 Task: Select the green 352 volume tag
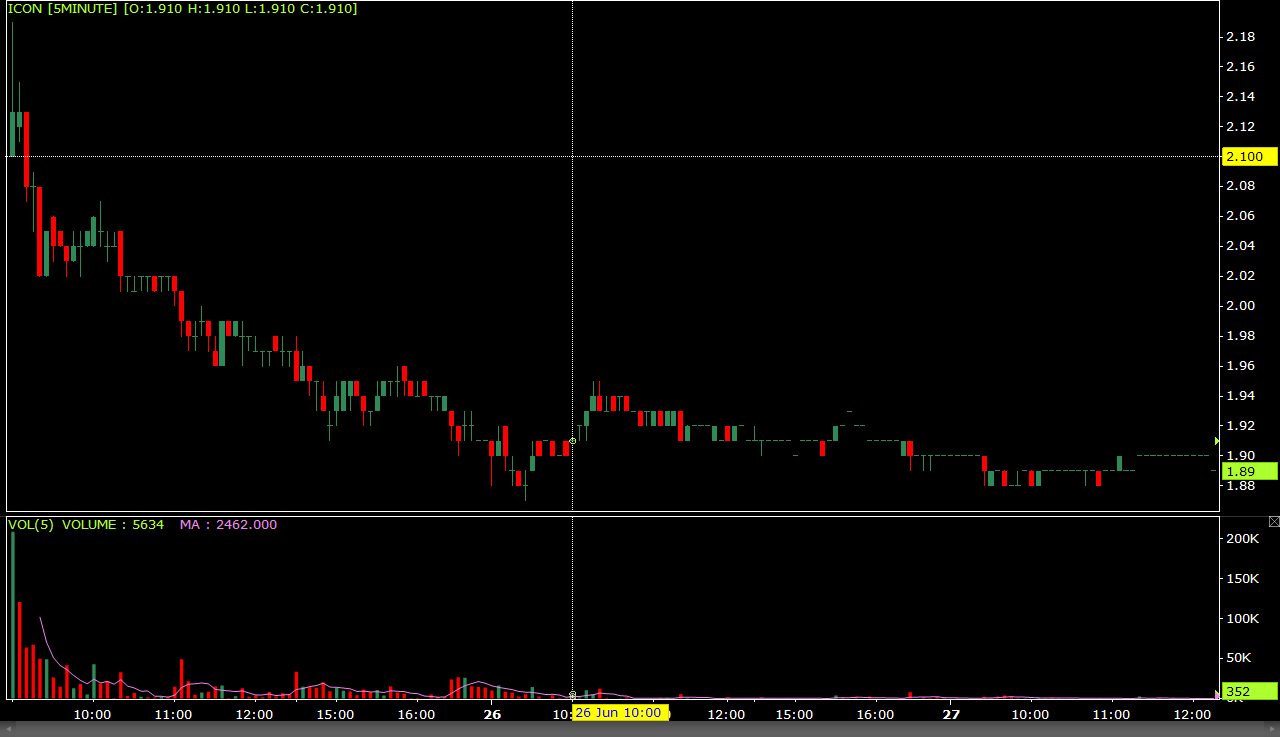[x=1250, y=691]
